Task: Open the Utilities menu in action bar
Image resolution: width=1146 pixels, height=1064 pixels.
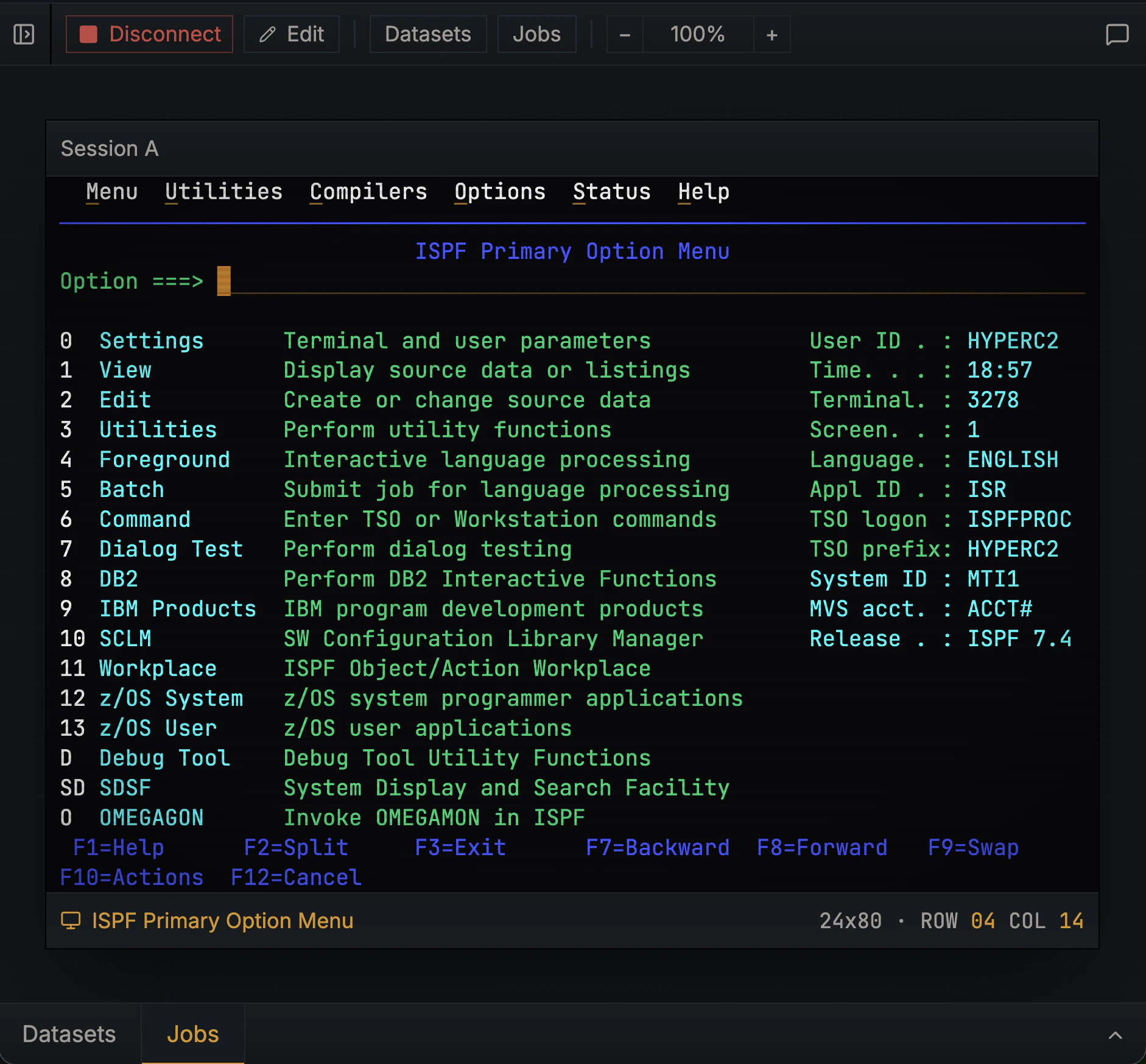Action: [223, 192]
